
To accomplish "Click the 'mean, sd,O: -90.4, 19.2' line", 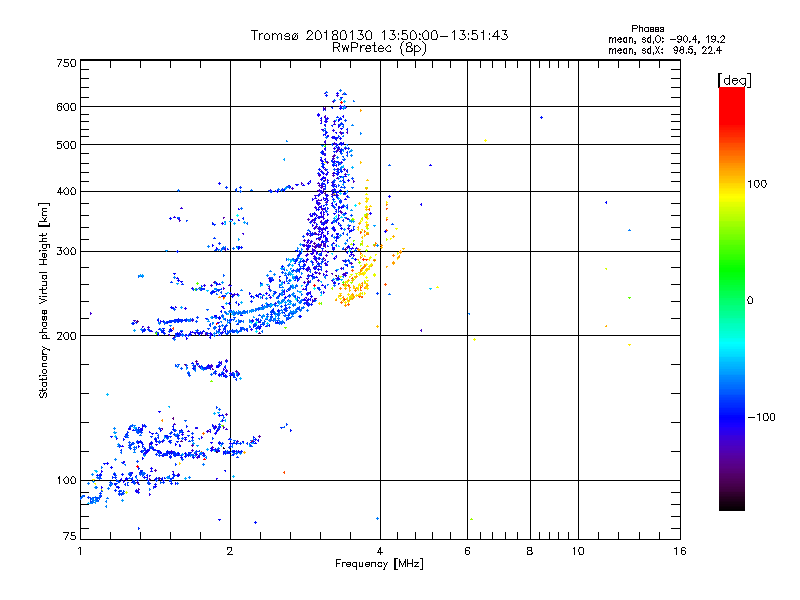I will pyautogui.click(x=666, y=39).
